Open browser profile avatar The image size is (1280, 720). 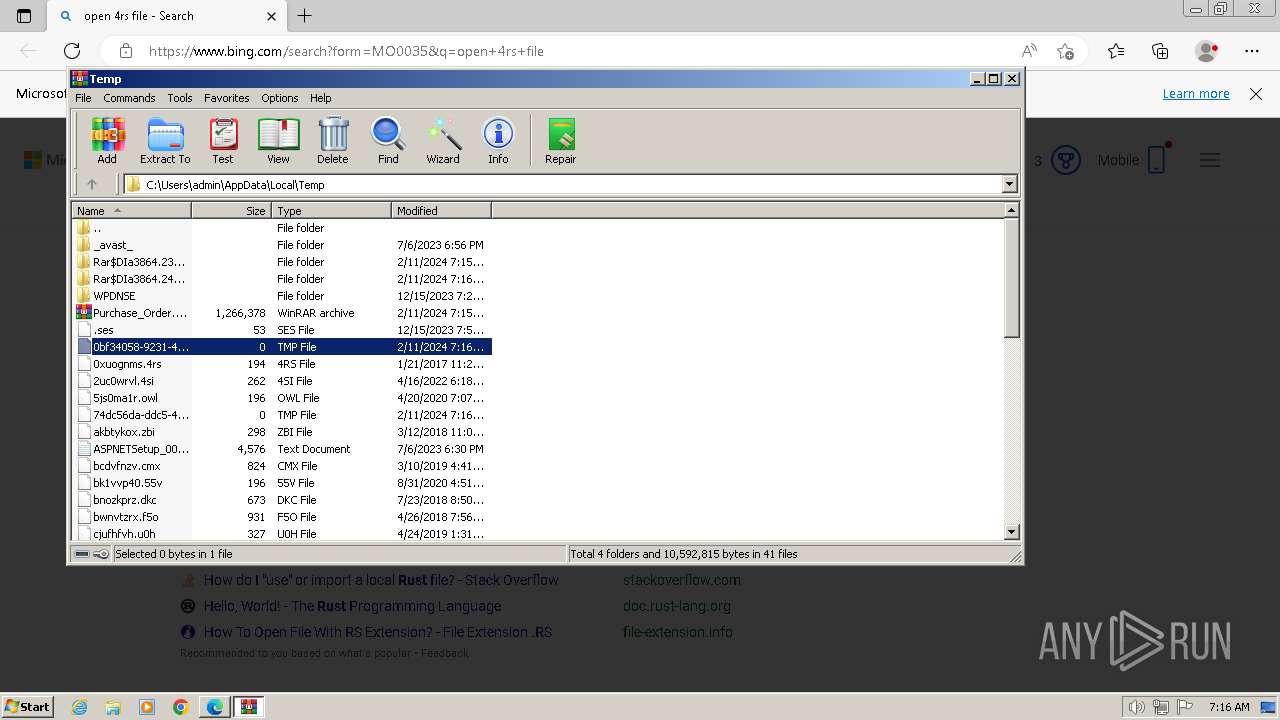tap(1207, 51)
